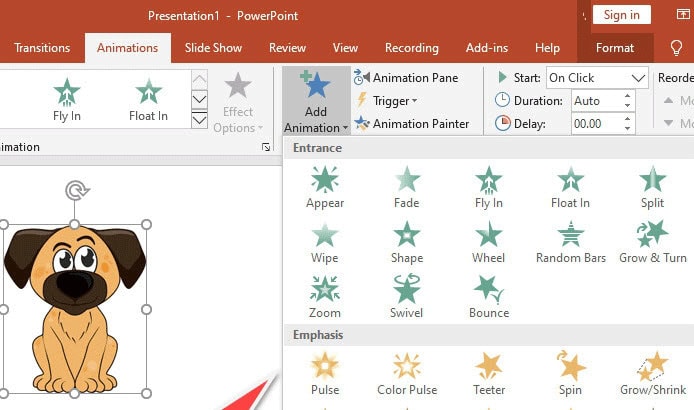Select the Color Pulse emphasis effect
This screenshot has width=694, height=410.
click(x=407, y=374)
